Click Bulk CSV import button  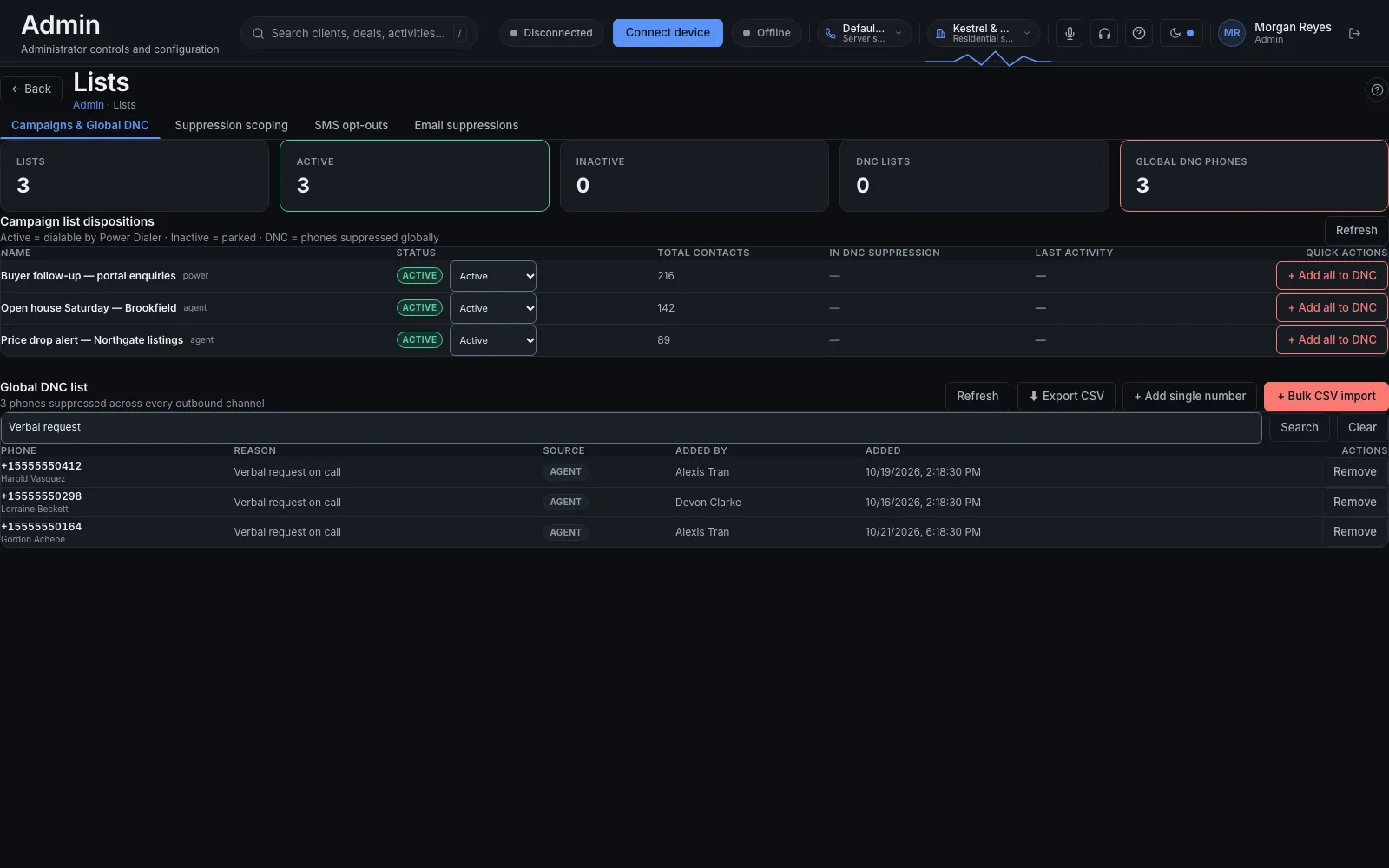1326,396
